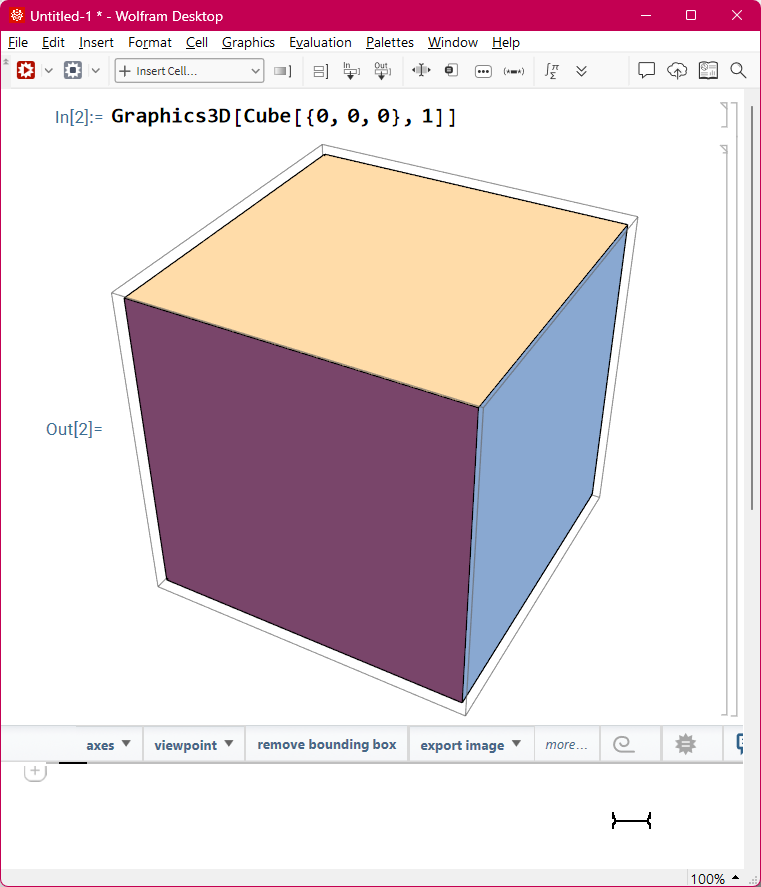The image size is (761, 887).
Task: Open the math typesetting integral-pi icon
Action: click(x=552, y=71)
